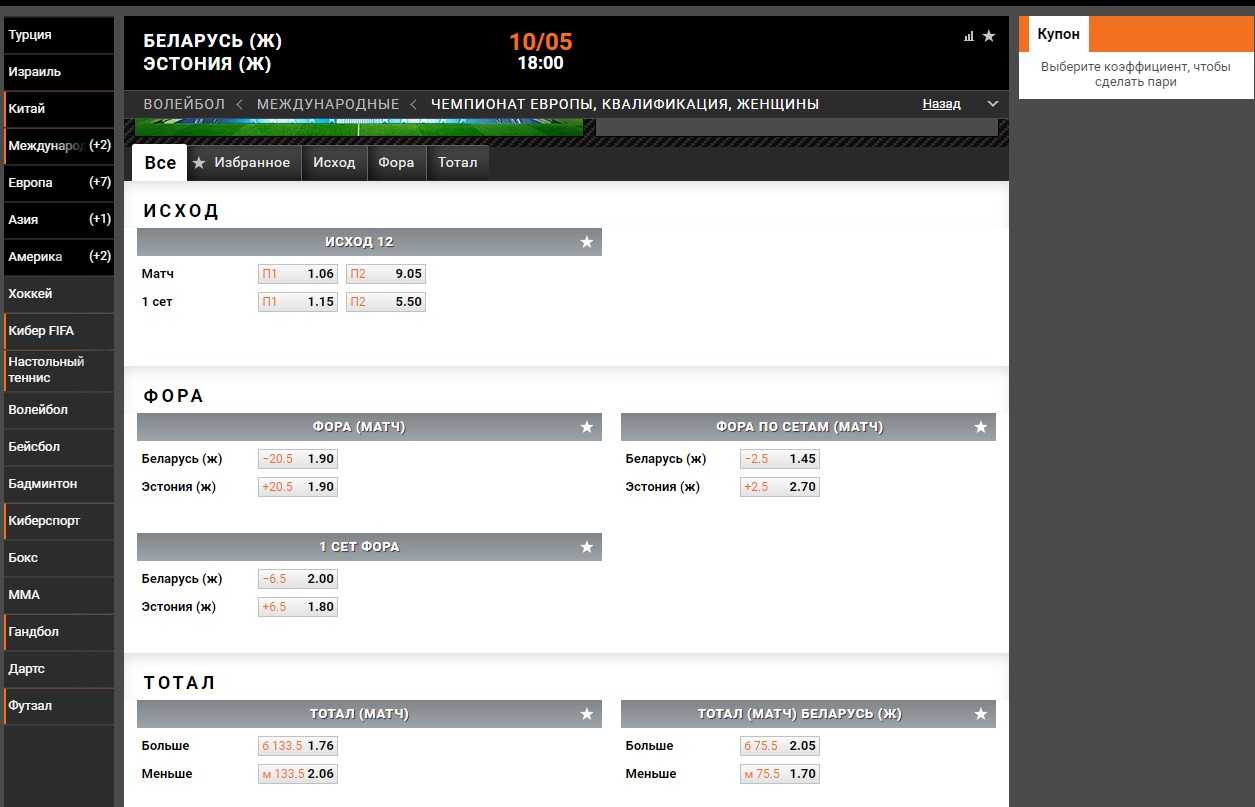Pick Беларусь set handicap -2.5 at 1.45

pos(779,459)
